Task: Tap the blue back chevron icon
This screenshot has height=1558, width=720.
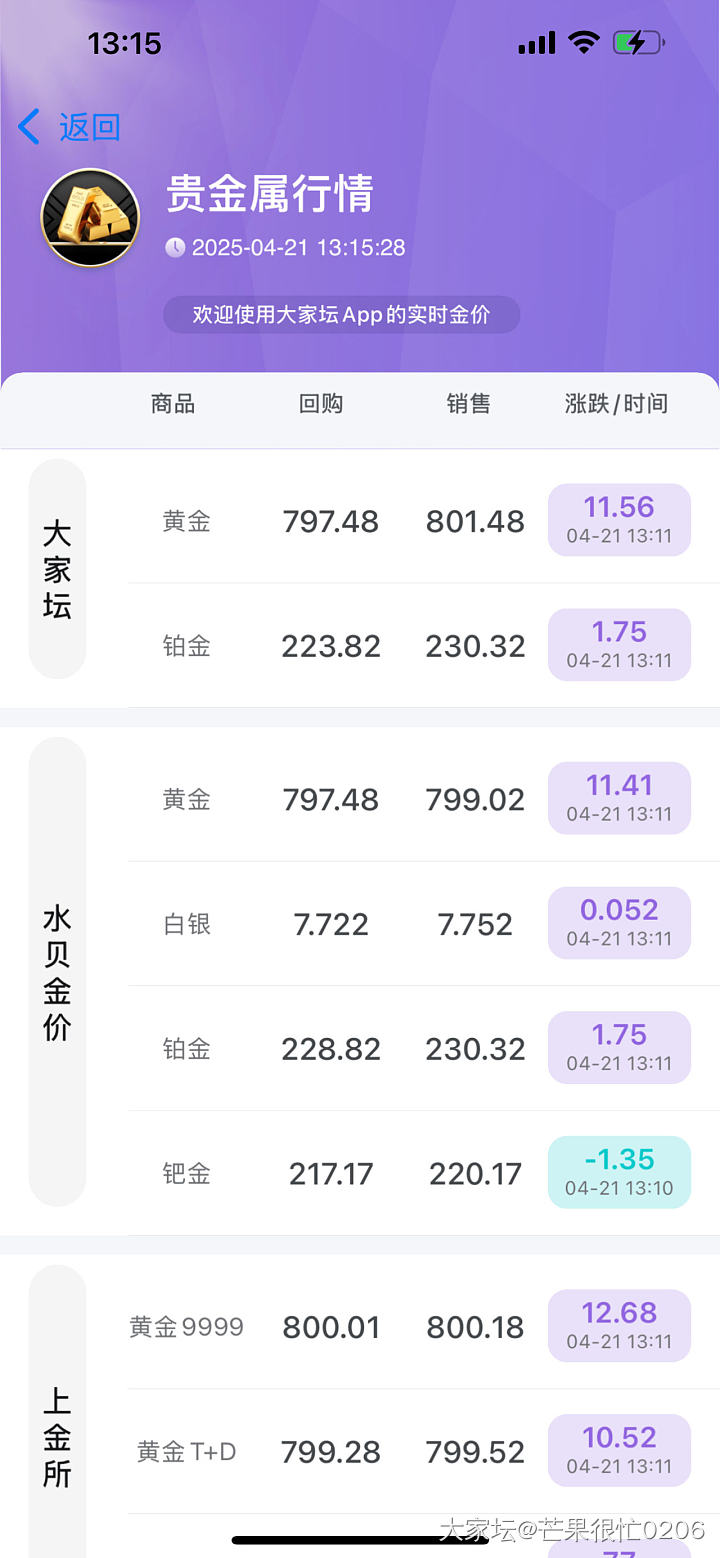Action: (29, 127)
